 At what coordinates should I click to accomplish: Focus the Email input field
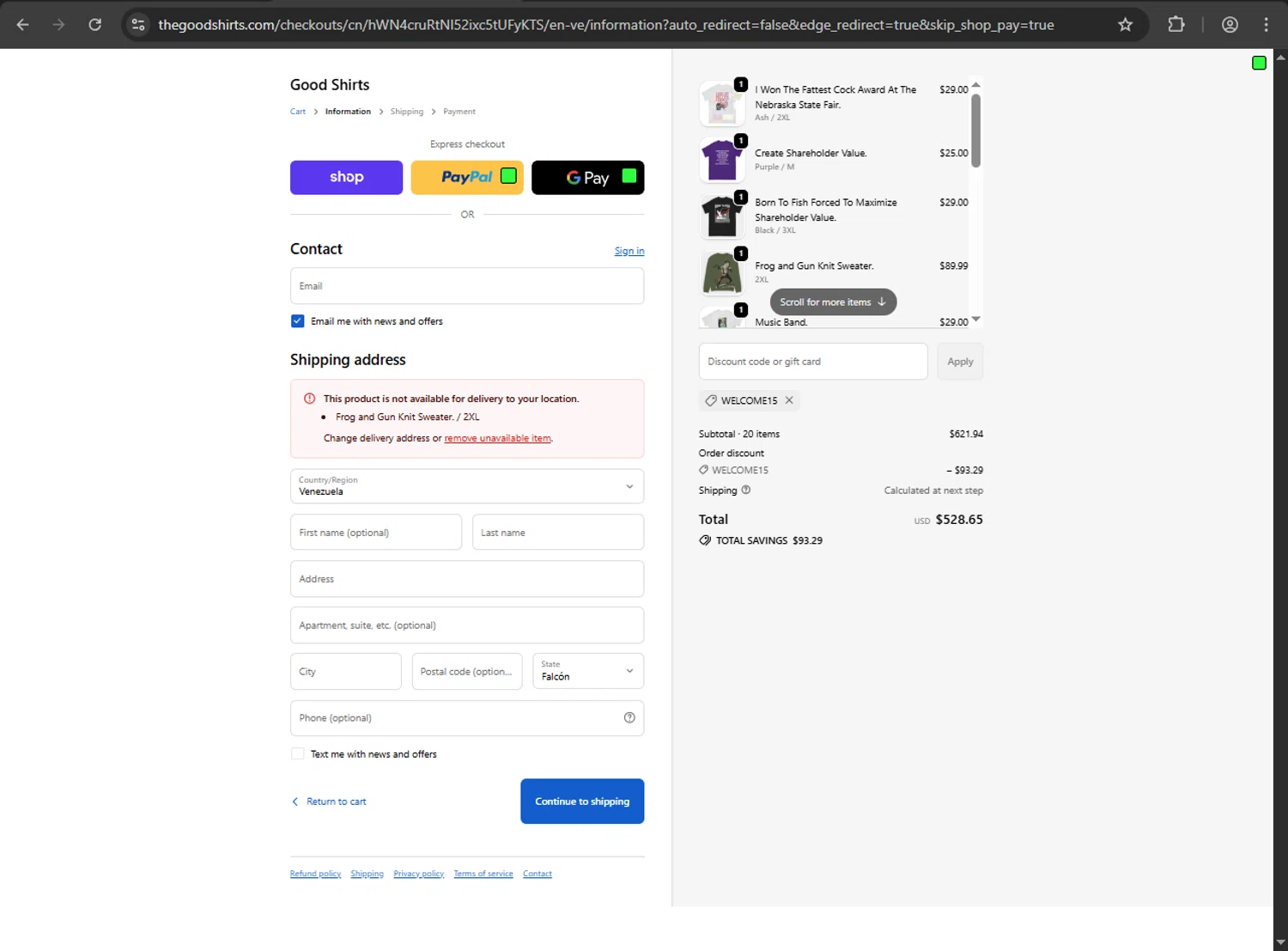[467, 286]
